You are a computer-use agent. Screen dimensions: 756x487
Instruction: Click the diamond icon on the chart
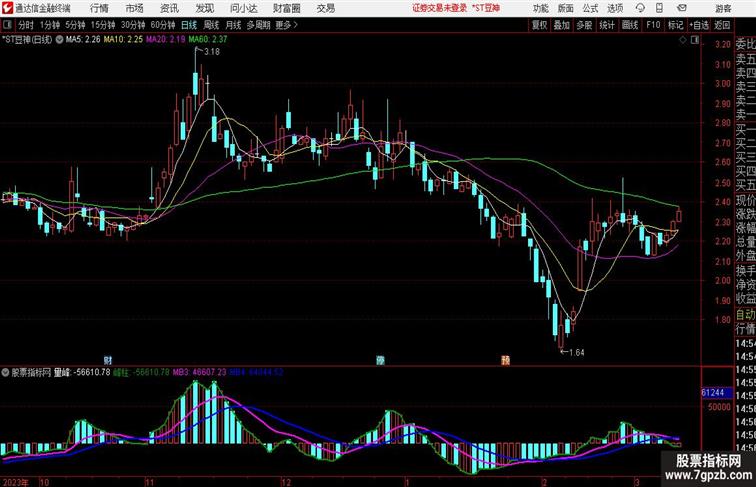[x=683, y=40]
